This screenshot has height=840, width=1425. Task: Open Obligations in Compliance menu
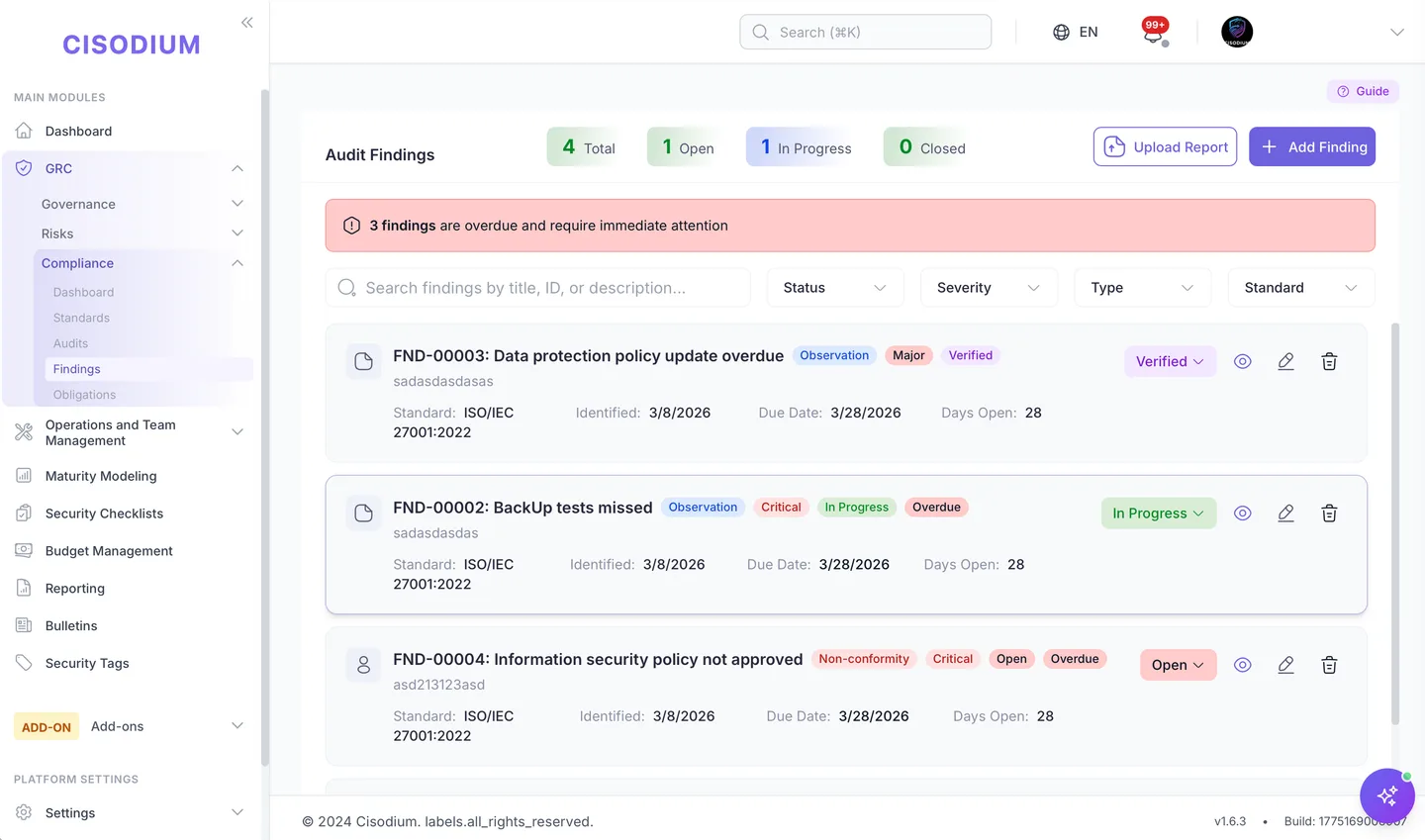84,395
